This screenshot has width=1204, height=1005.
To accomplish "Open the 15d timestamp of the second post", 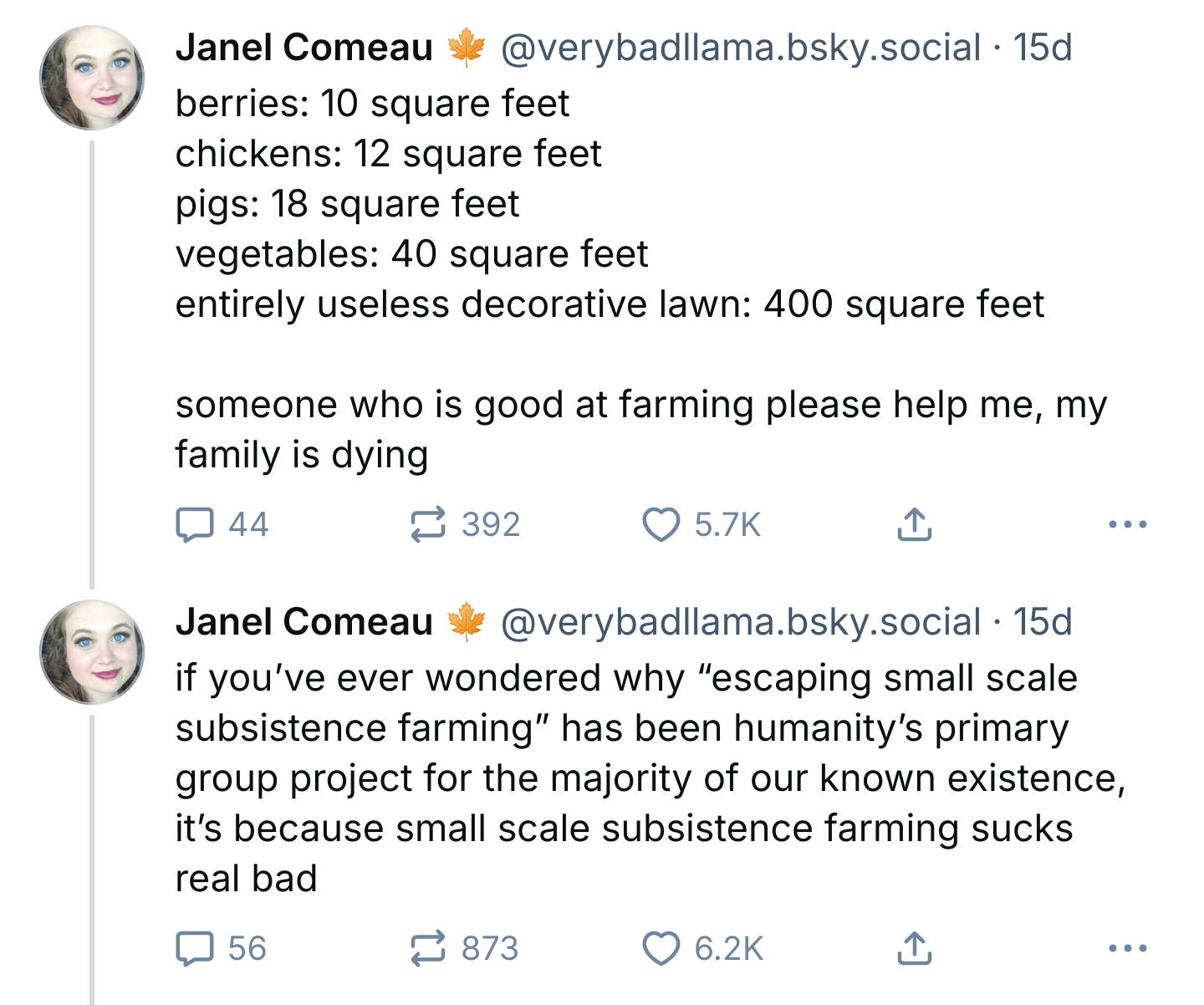I will 1043,622.
